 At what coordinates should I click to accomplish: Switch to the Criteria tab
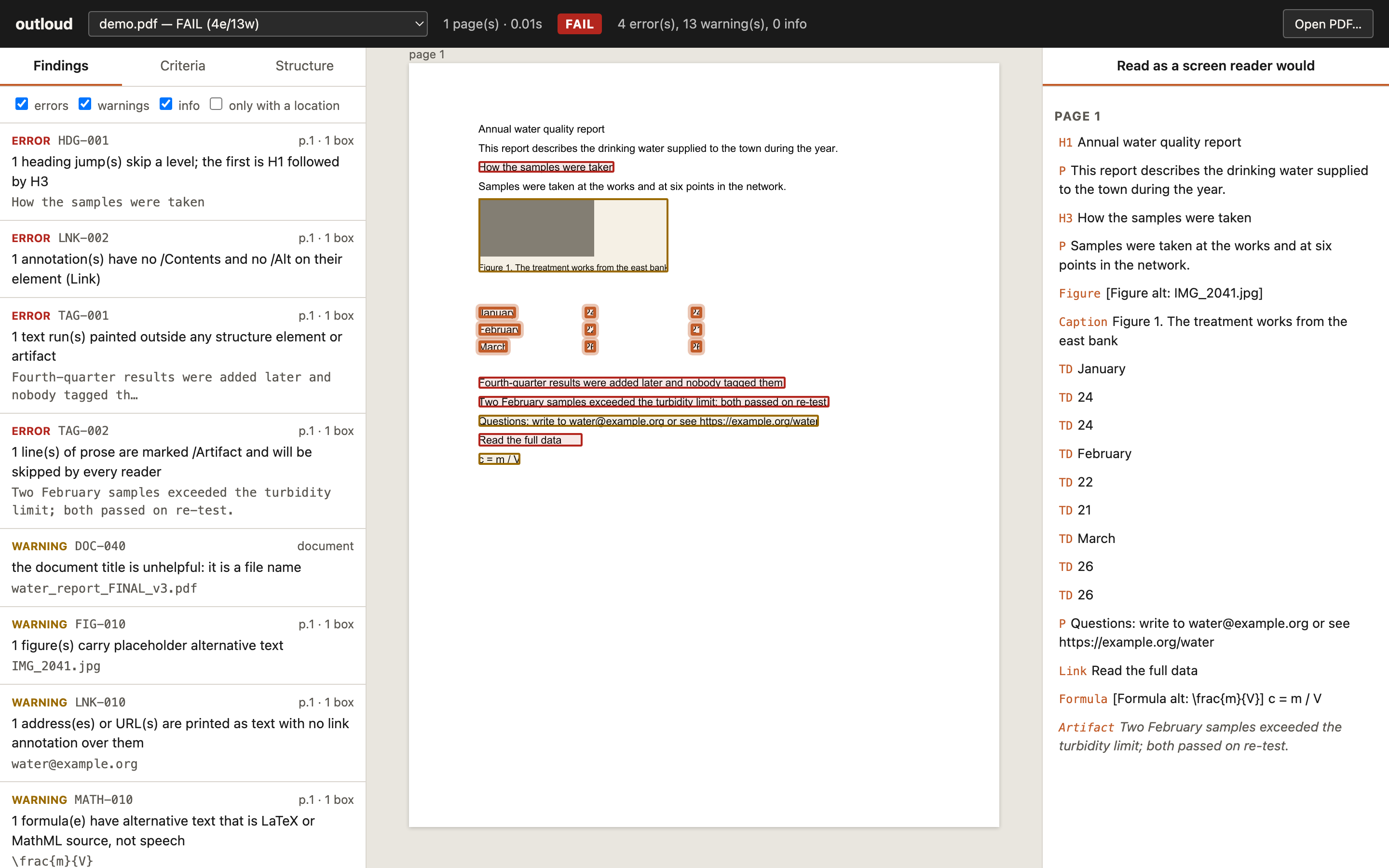[182, 66]
